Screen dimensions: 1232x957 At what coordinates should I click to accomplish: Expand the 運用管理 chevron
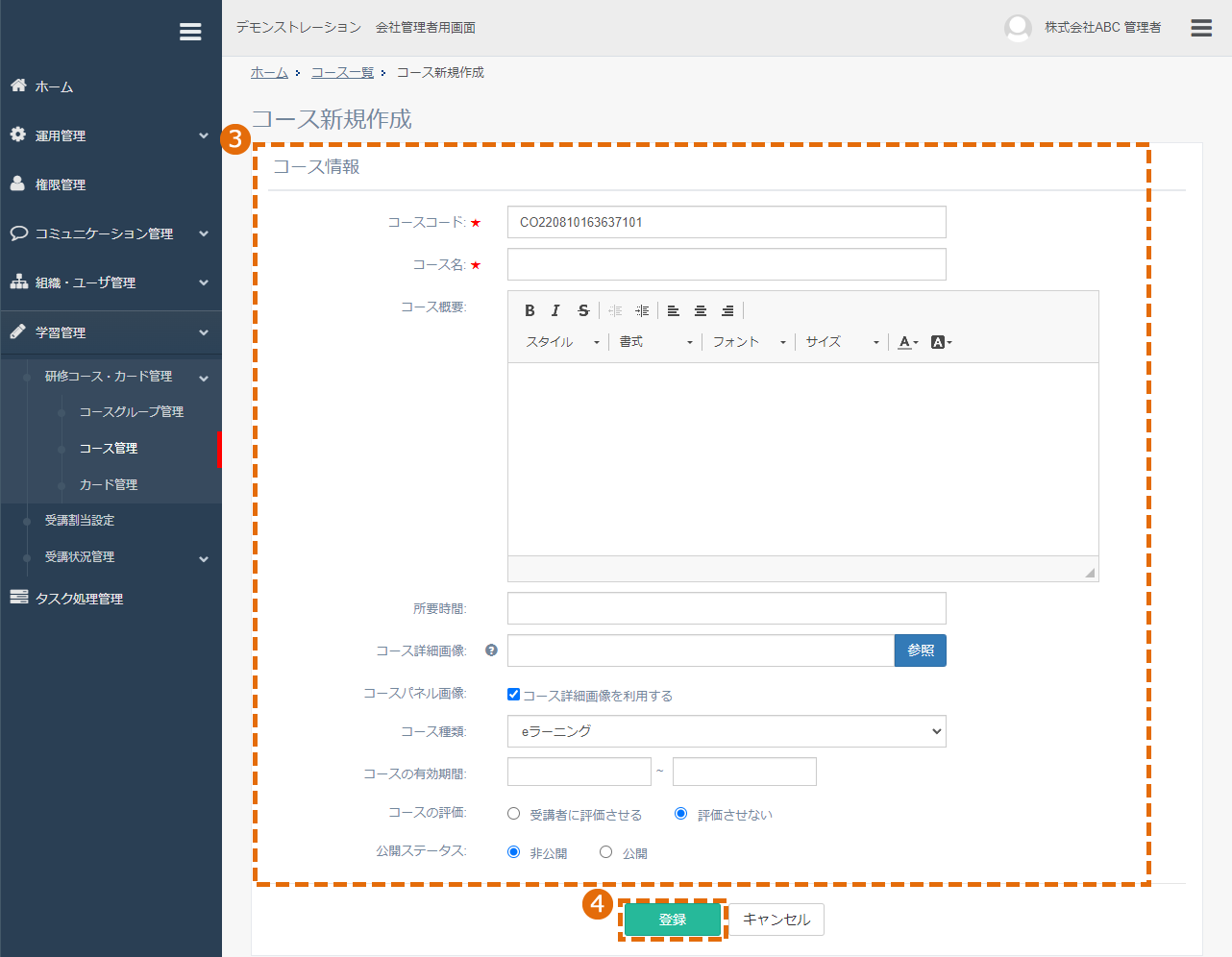pyautogui.click(x=204, y=135)
